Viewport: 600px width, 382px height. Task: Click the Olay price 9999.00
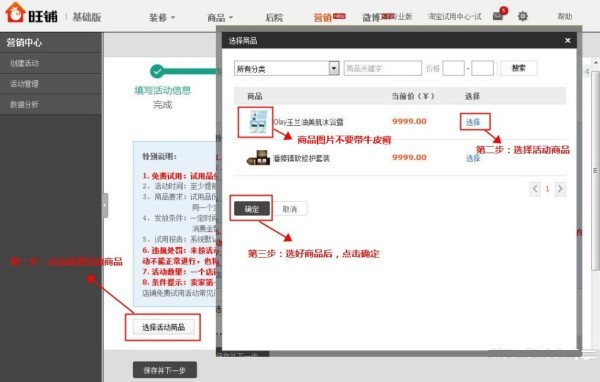pos(409,121)
